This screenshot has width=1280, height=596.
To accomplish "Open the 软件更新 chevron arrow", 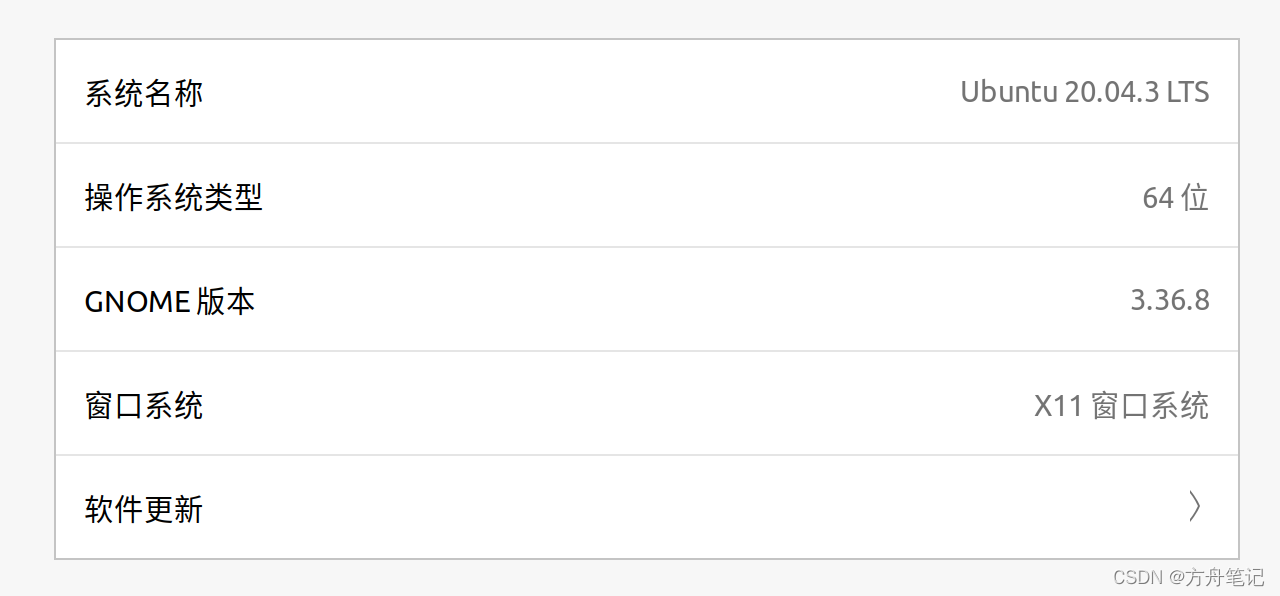I will (1194, 507).
